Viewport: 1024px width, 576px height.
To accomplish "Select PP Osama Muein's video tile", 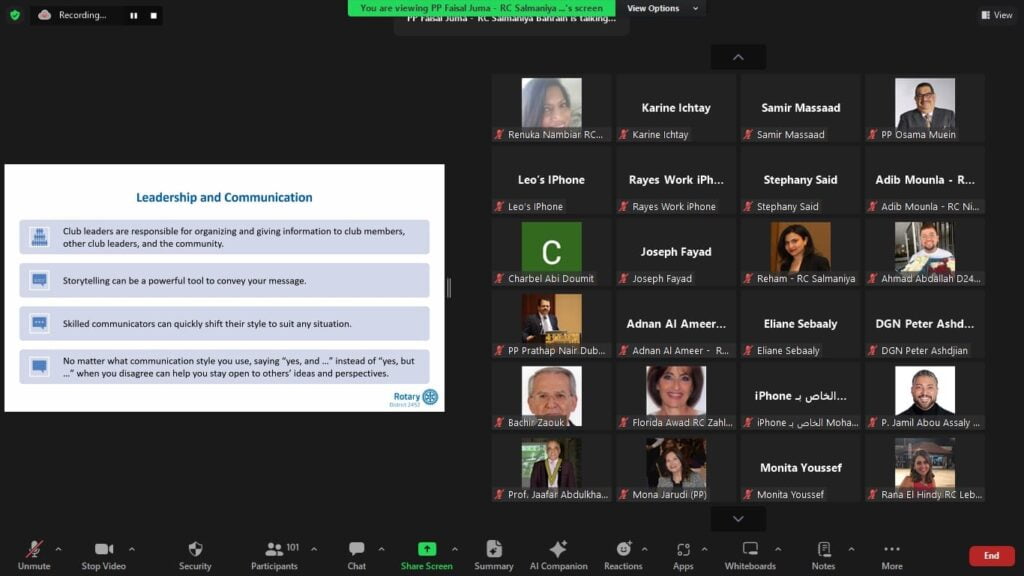I will coord(925,108).
